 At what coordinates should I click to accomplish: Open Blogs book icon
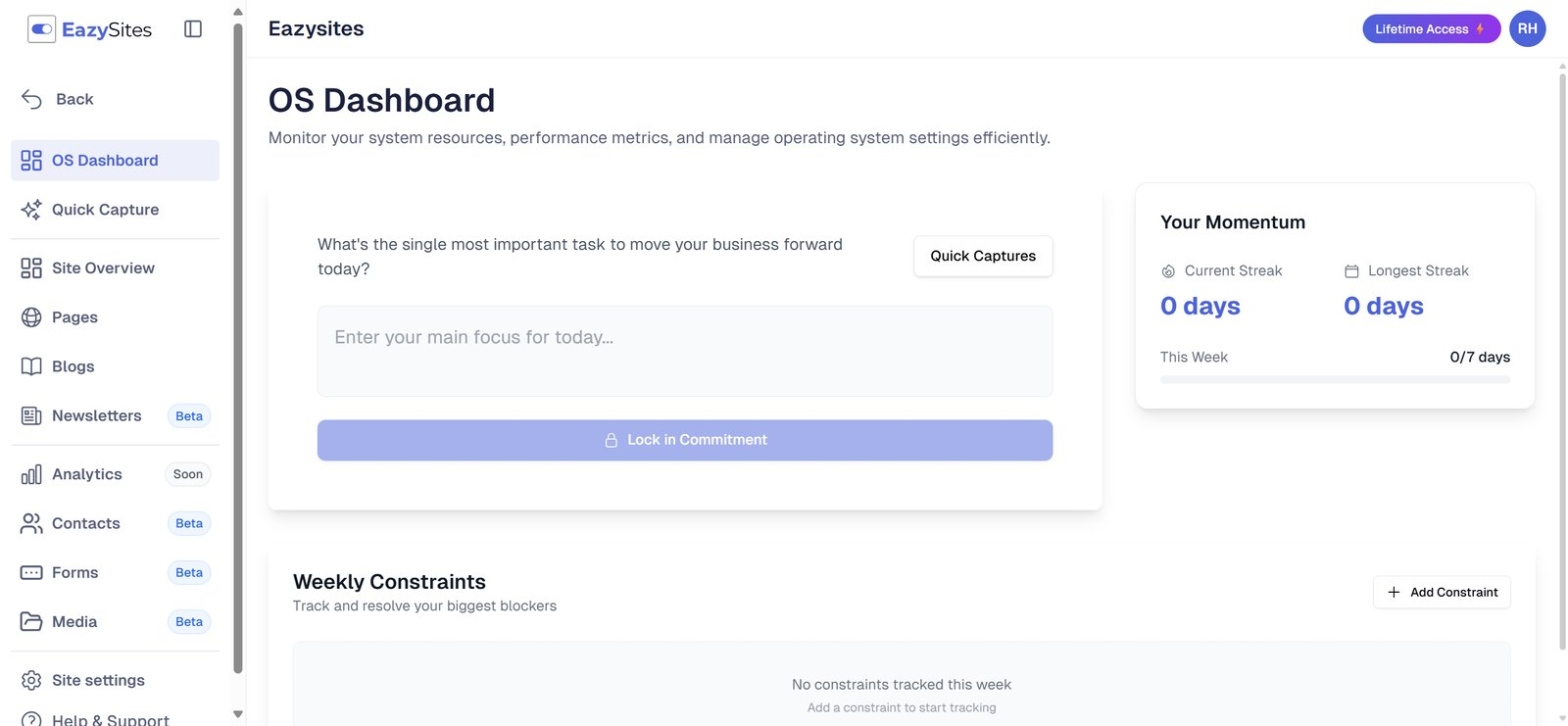coord(31,366)
